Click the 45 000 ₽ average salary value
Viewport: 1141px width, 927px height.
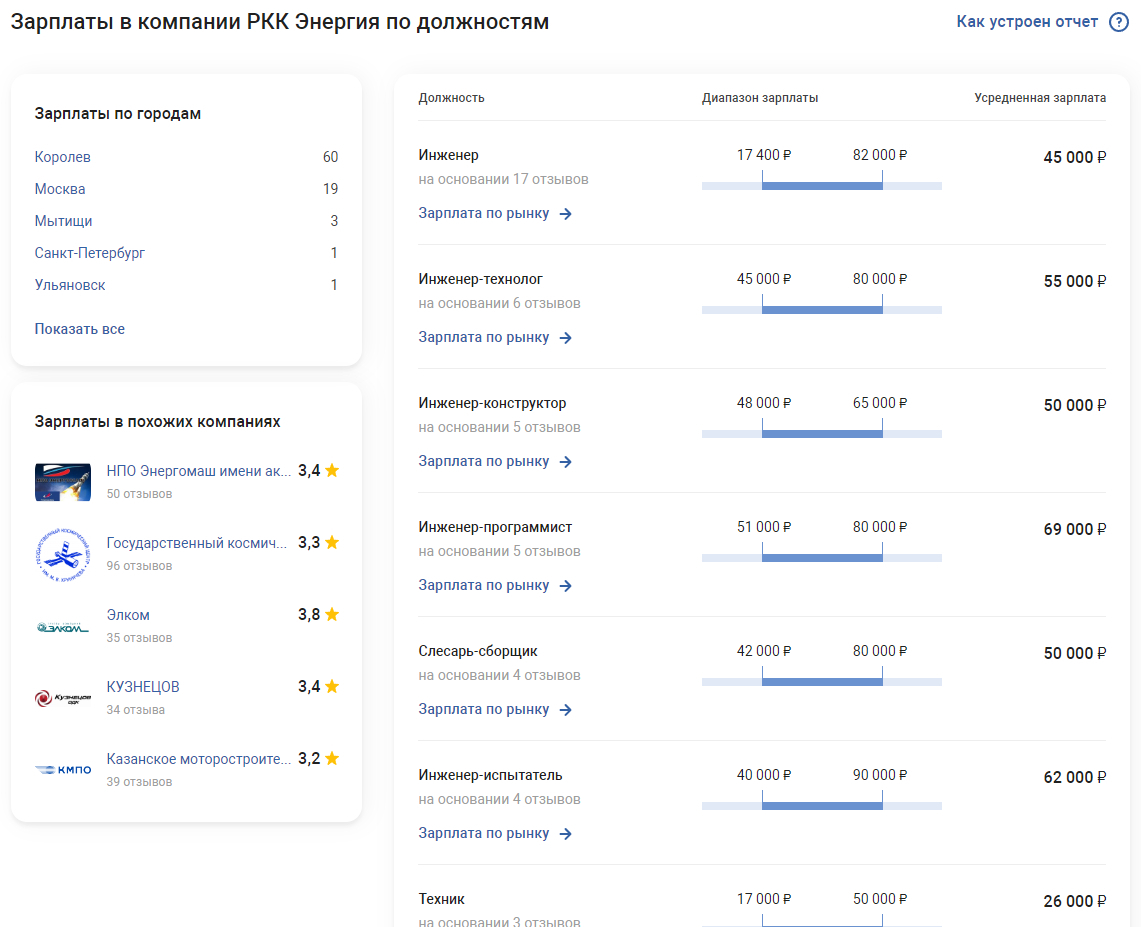pos(1075,158)
